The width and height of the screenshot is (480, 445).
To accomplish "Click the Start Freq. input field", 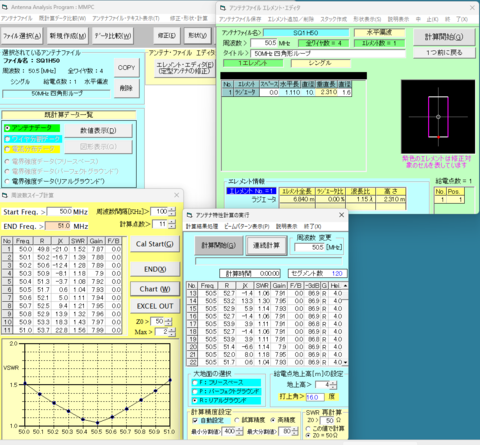I will coord(59,212).
